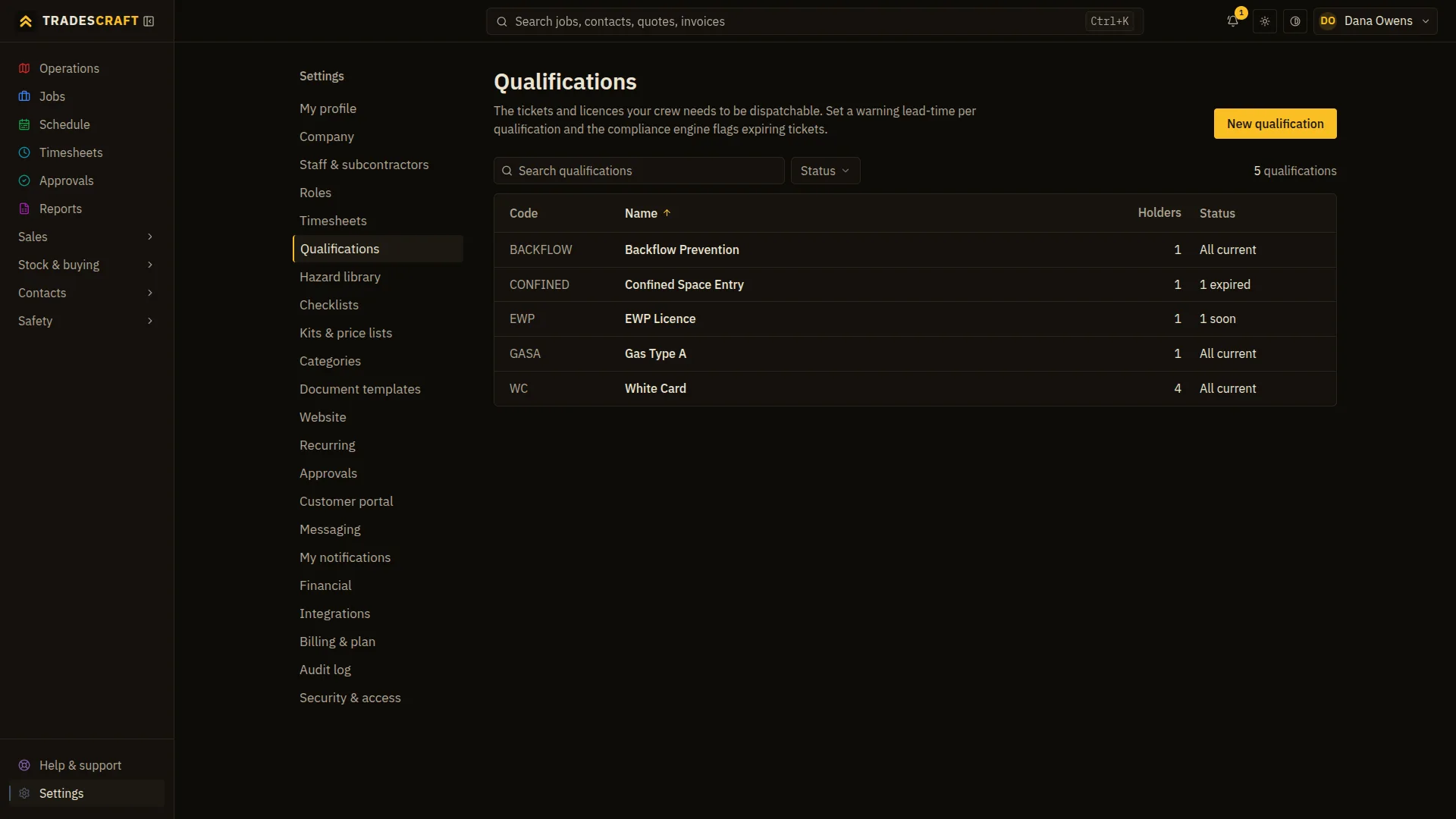The image size is (1456, 819).
Task: Click the Name sort arrow icon
Action: (667, 213)
